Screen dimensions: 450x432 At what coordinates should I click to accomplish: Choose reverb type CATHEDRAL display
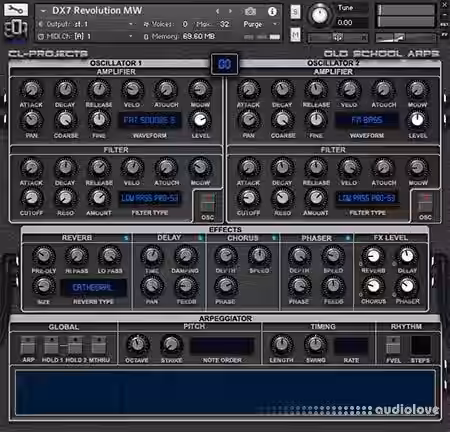coord(93,287)
